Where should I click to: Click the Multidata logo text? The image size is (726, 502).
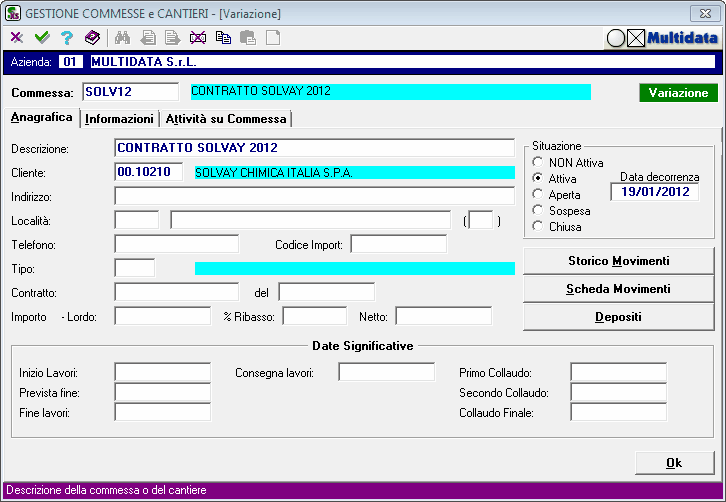(x=682, y=38)
